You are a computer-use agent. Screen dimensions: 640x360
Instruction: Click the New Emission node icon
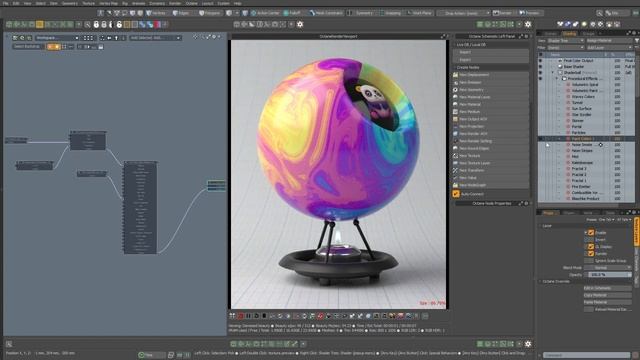click(456, 82)
